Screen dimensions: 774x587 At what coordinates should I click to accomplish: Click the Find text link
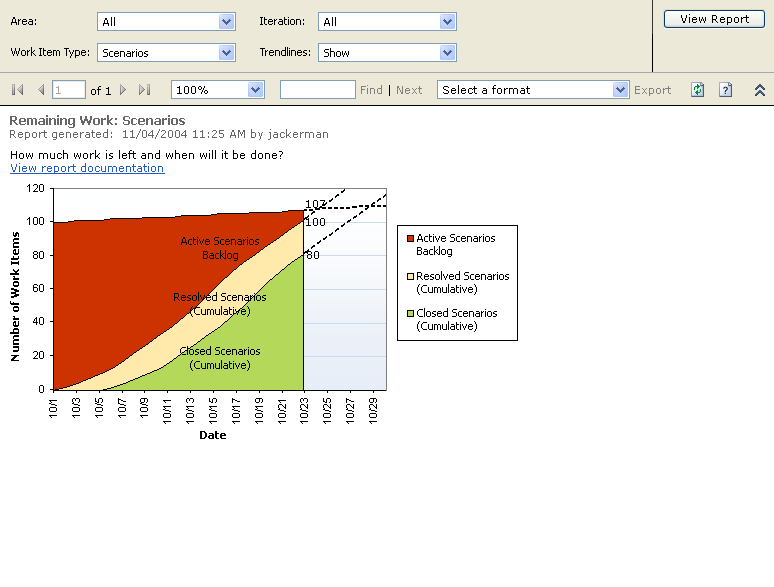pos(371,90)
